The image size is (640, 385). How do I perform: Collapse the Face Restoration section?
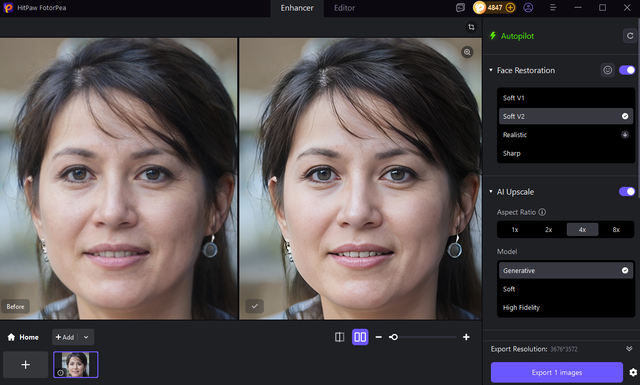491,70
